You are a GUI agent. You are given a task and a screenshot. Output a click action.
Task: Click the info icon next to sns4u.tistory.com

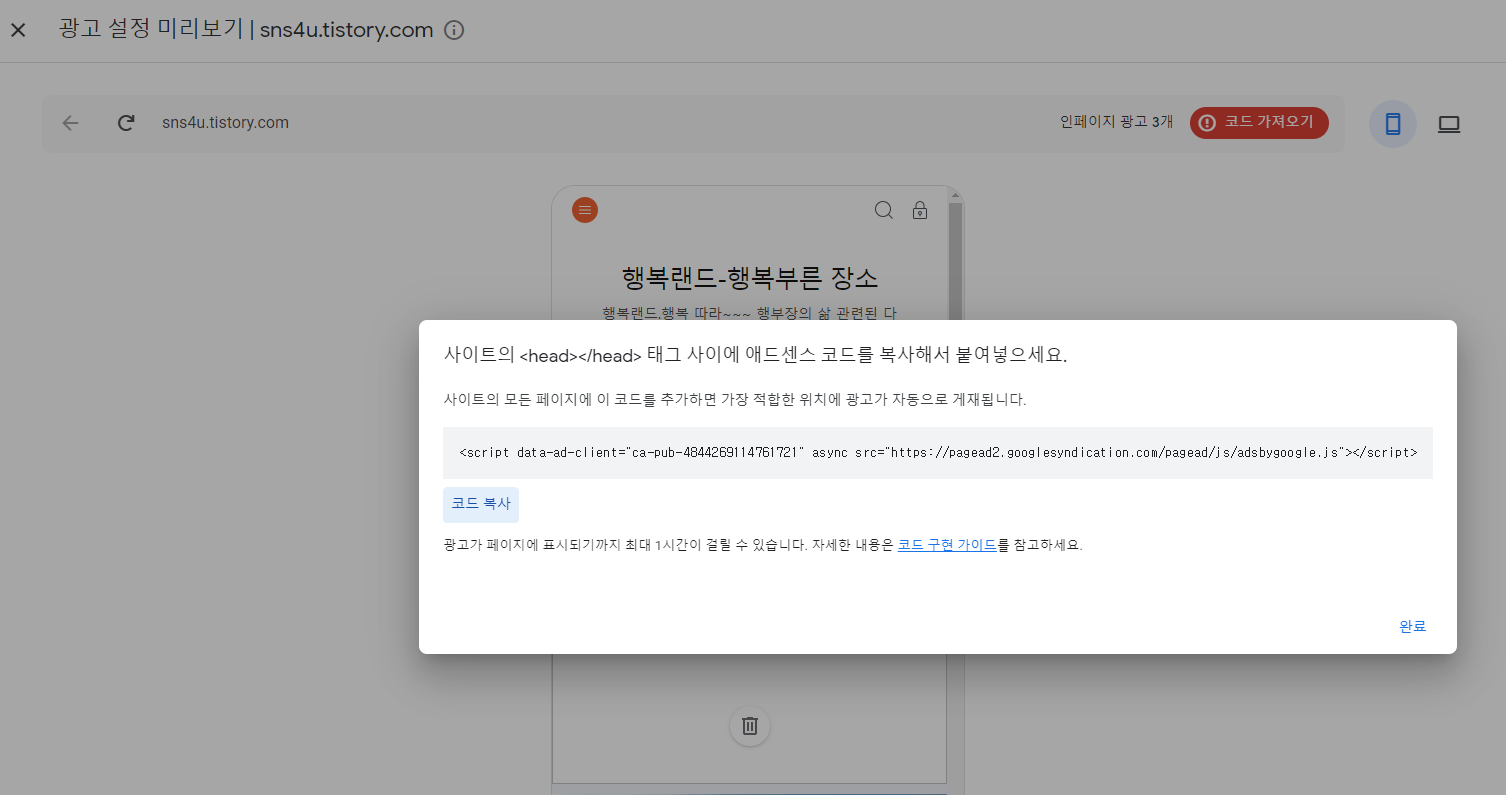(x=454, y=30)
